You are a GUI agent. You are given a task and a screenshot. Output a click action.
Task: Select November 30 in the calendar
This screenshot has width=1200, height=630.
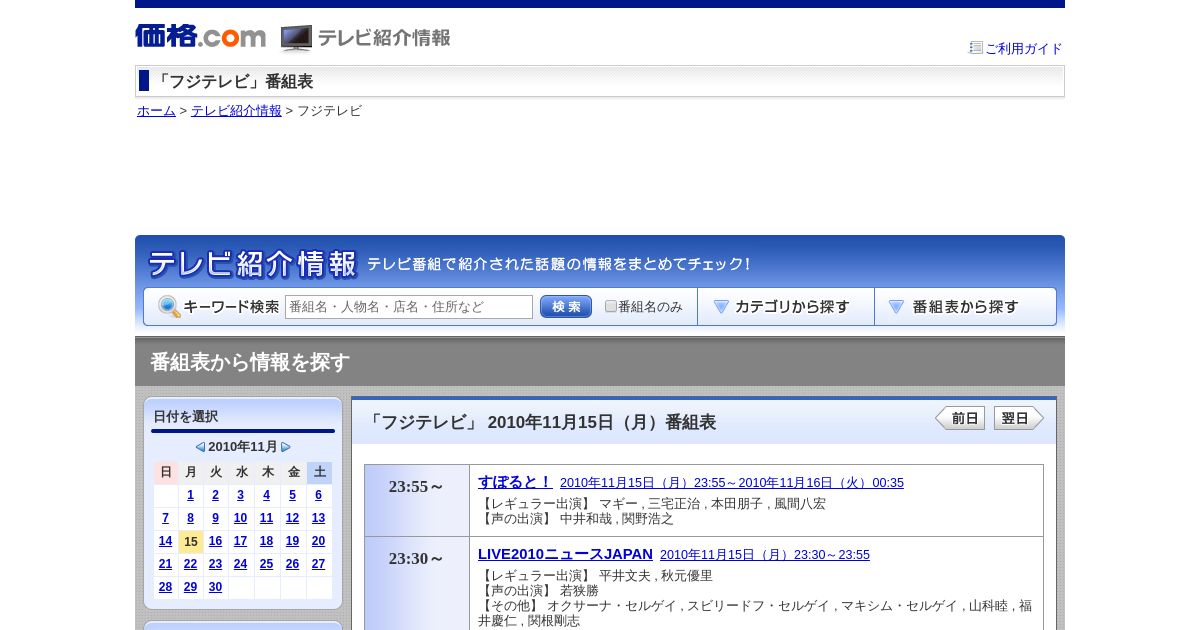(x=215, y=587)
